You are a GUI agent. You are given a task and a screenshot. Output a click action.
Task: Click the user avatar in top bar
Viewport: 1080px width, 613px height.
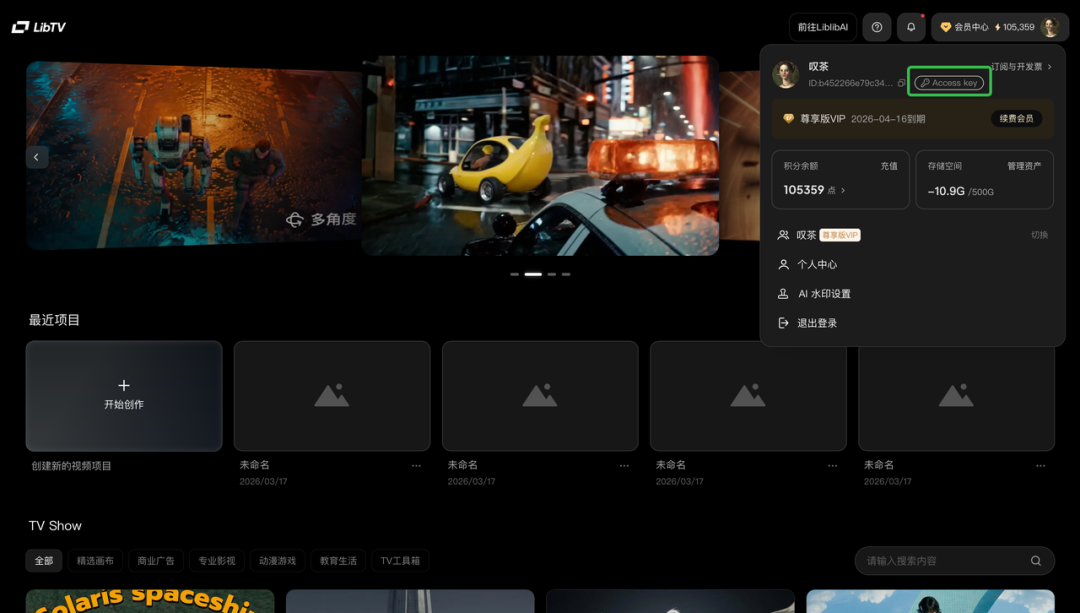tap(1049, 27)
